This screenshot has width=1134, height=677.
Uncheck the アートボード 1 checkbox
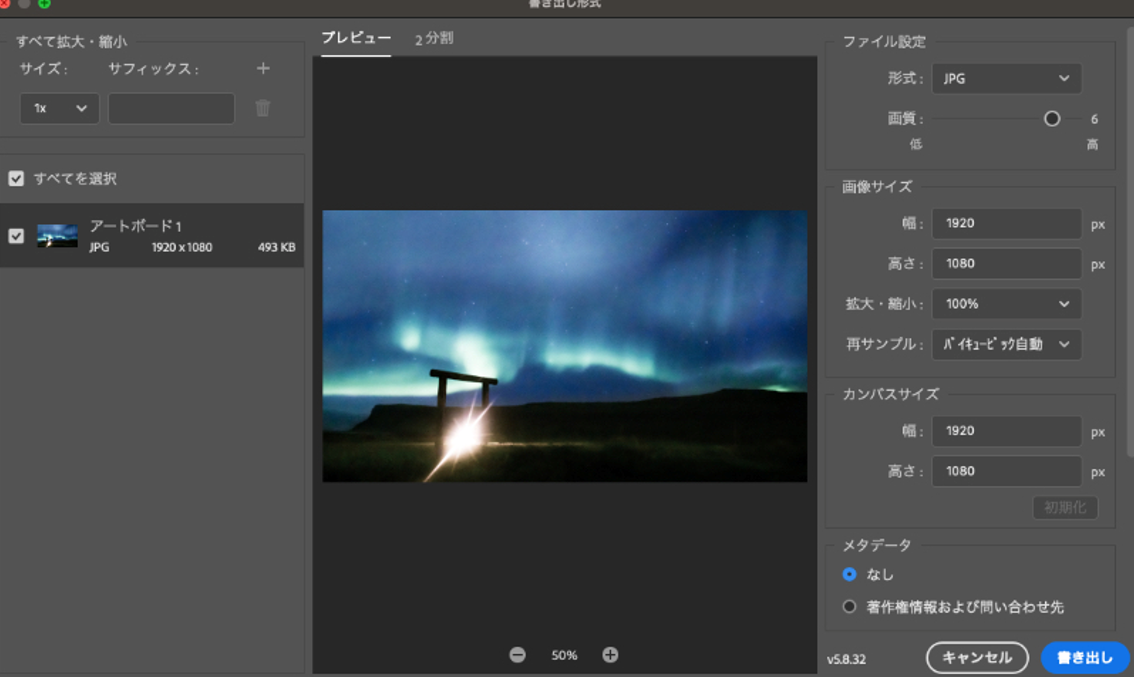[x=16, y=236]
